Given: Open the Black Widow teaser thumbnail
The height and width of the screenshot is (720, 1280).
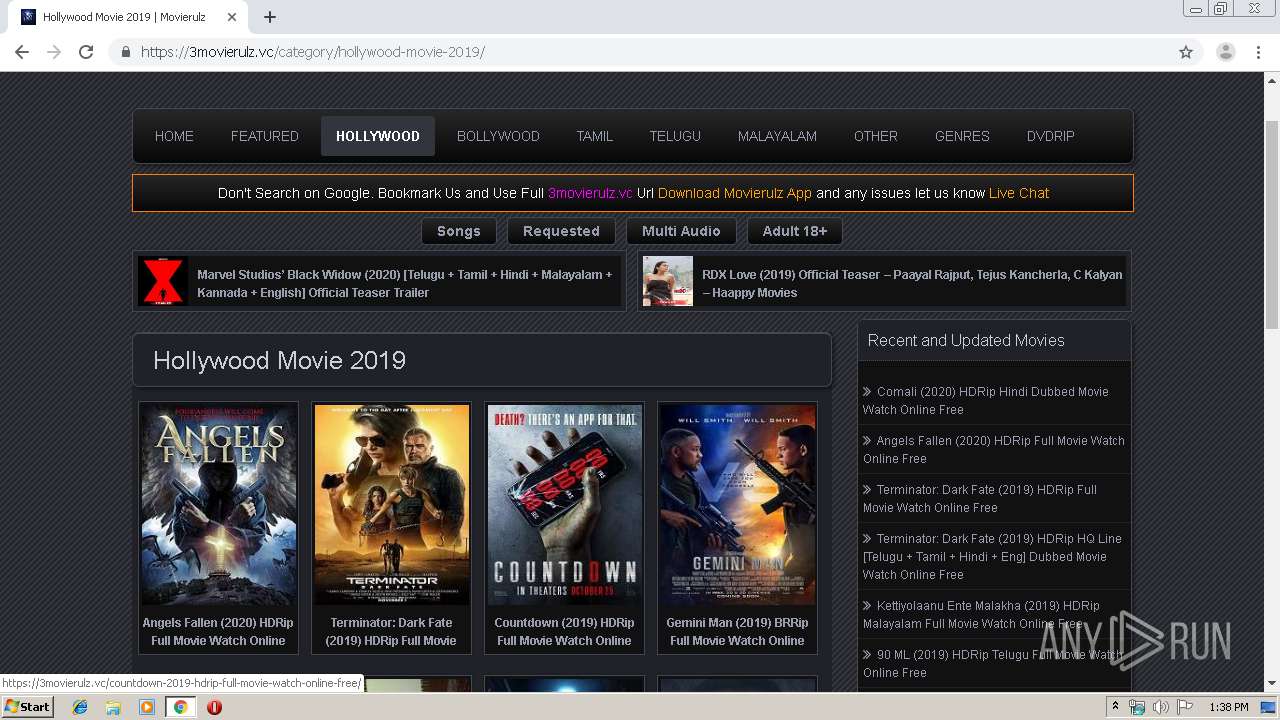Looking at the screenshot, I should (x=163, y=281).
